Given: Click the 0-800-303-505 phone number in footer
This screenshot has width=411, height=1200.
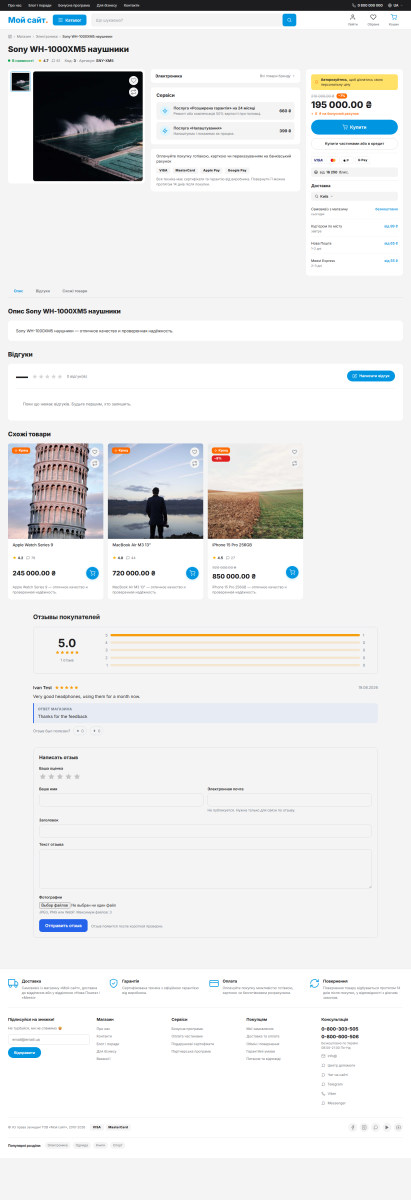Looking at the screenshot, I should [340, 1028].
